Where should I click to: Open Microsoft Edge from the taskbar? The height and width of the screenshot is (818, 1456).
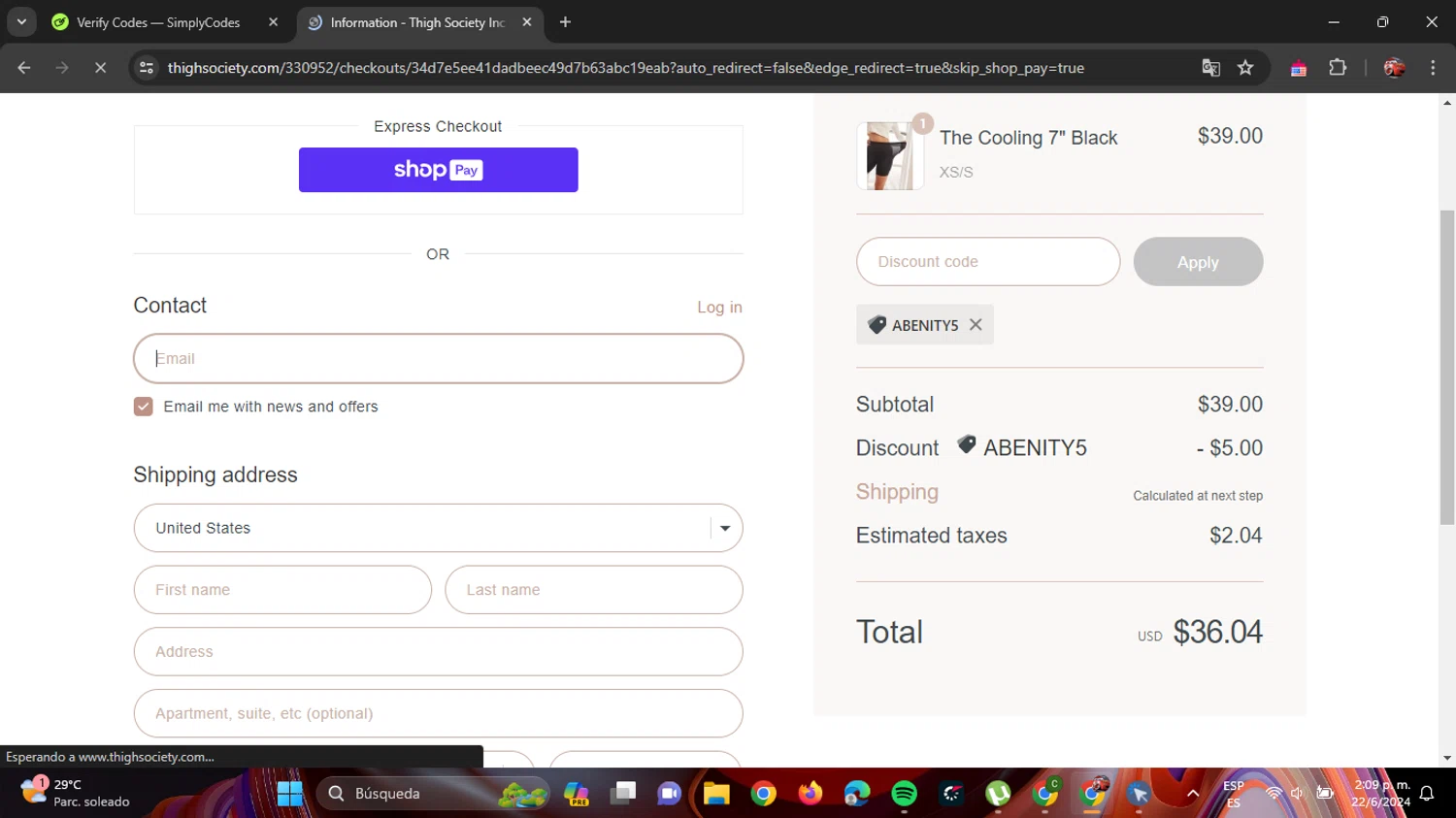click(x=857, y=794)
